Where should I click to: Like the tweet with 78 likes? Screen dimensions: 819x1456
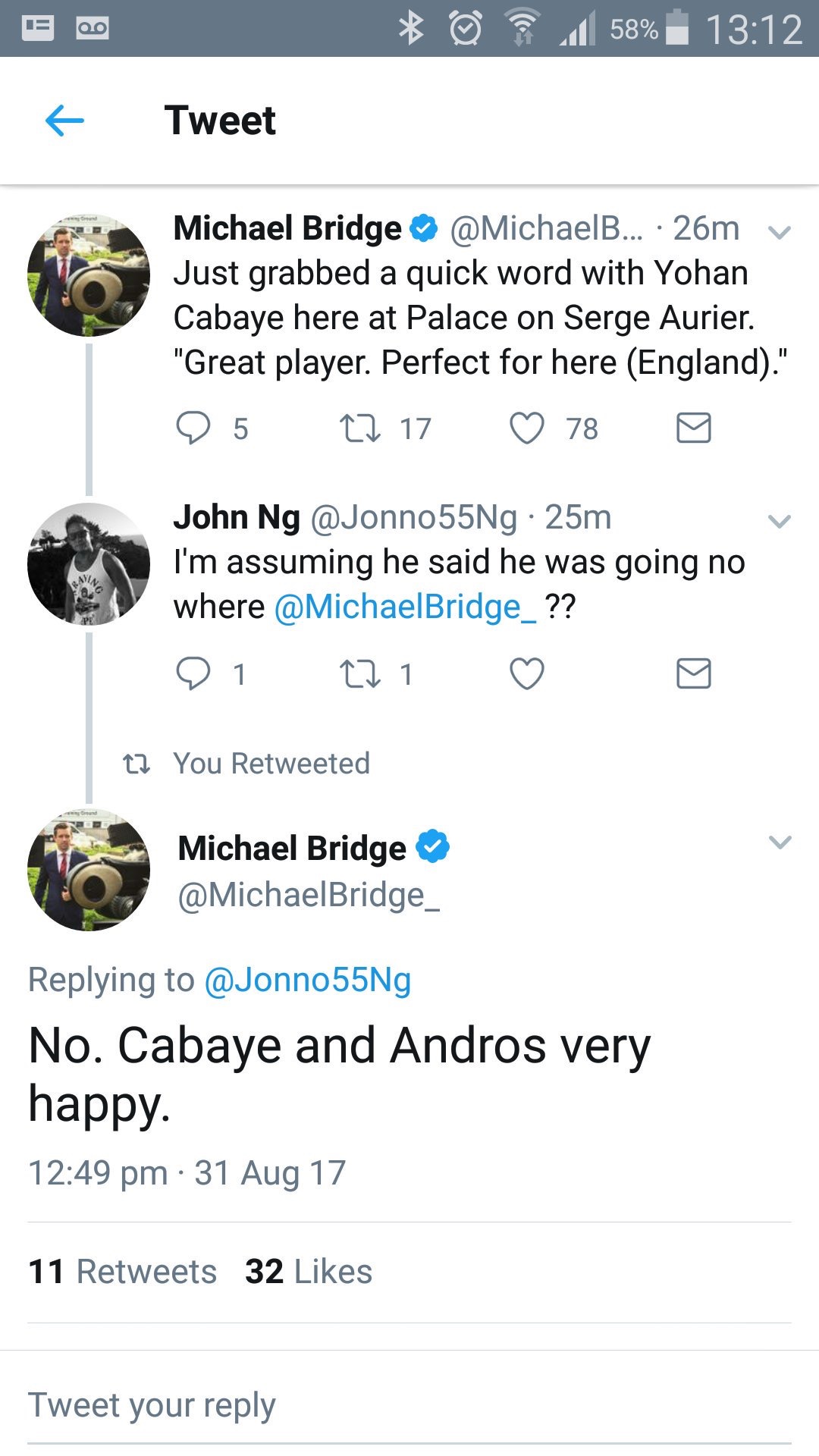526,428
